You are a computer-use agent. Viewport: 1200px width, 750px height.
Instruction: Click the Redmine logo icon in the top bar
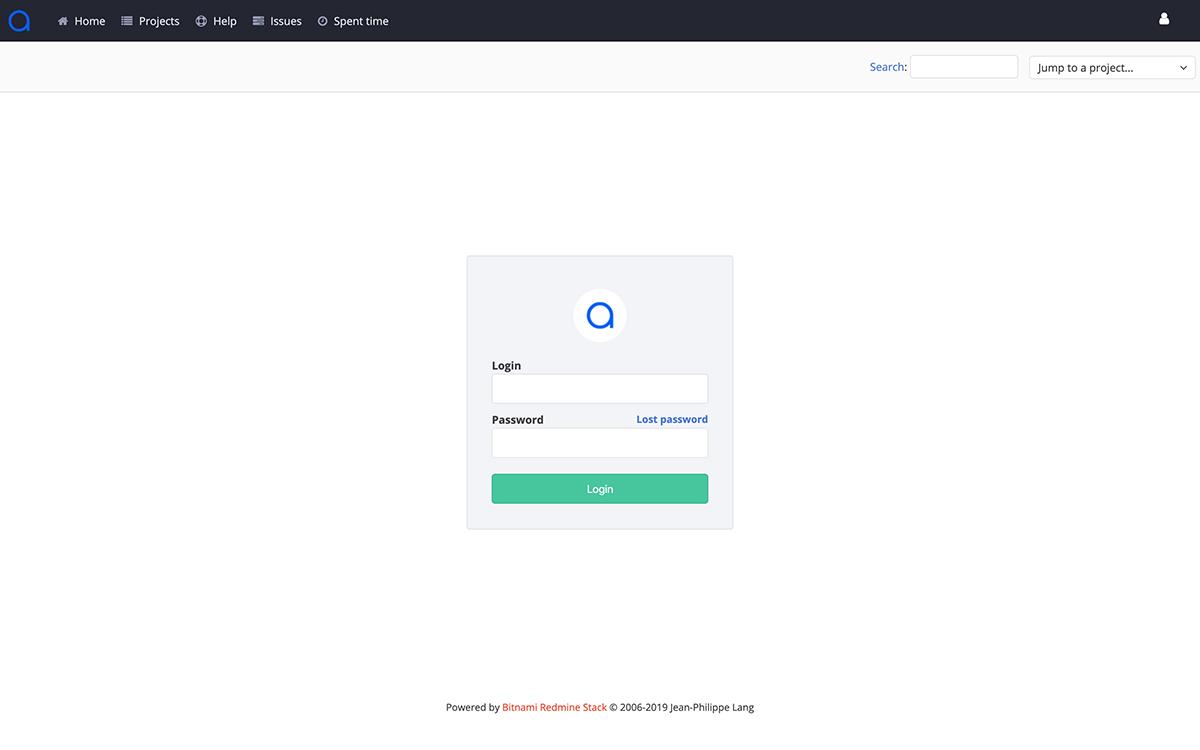[x=19, y=20]
